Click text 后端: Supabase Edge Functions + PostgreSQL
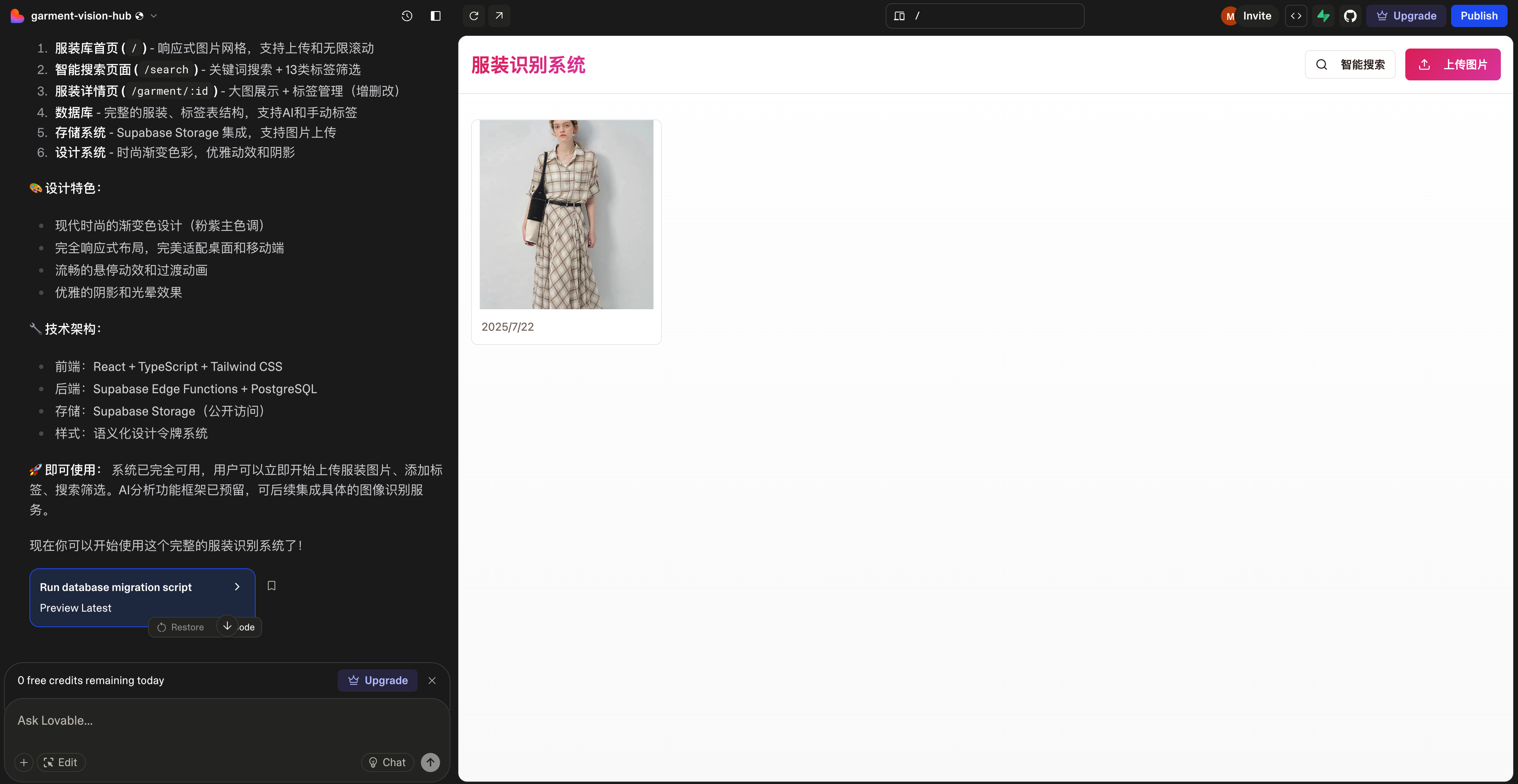Image resolution: width=1518 pixels, height=784 pixels. 186,389
